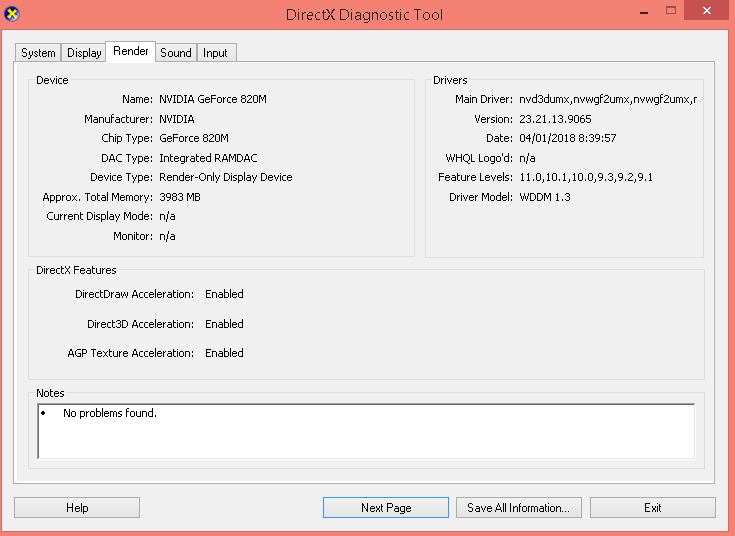Screen dimensions: 735x536
Task: Close the DirectX Diagnostic Tool window
Action: pyautogui.click(x=706, y=10)
